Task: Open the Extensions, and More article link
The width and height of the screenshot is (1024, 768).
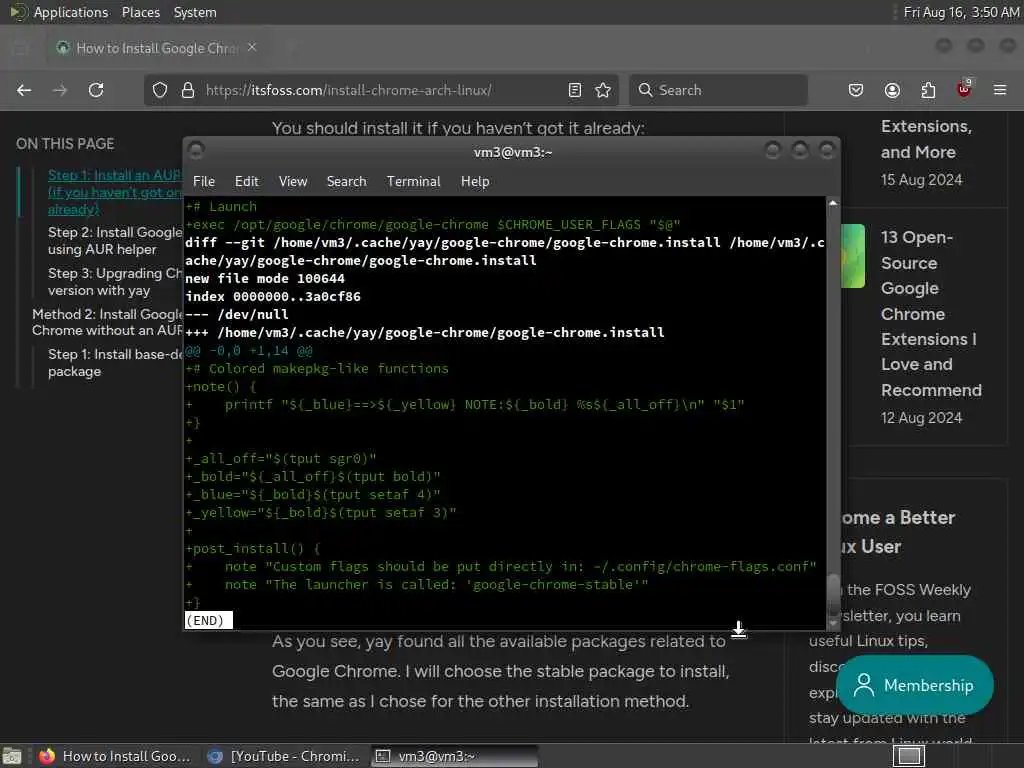Action: [x=926, y=139]
